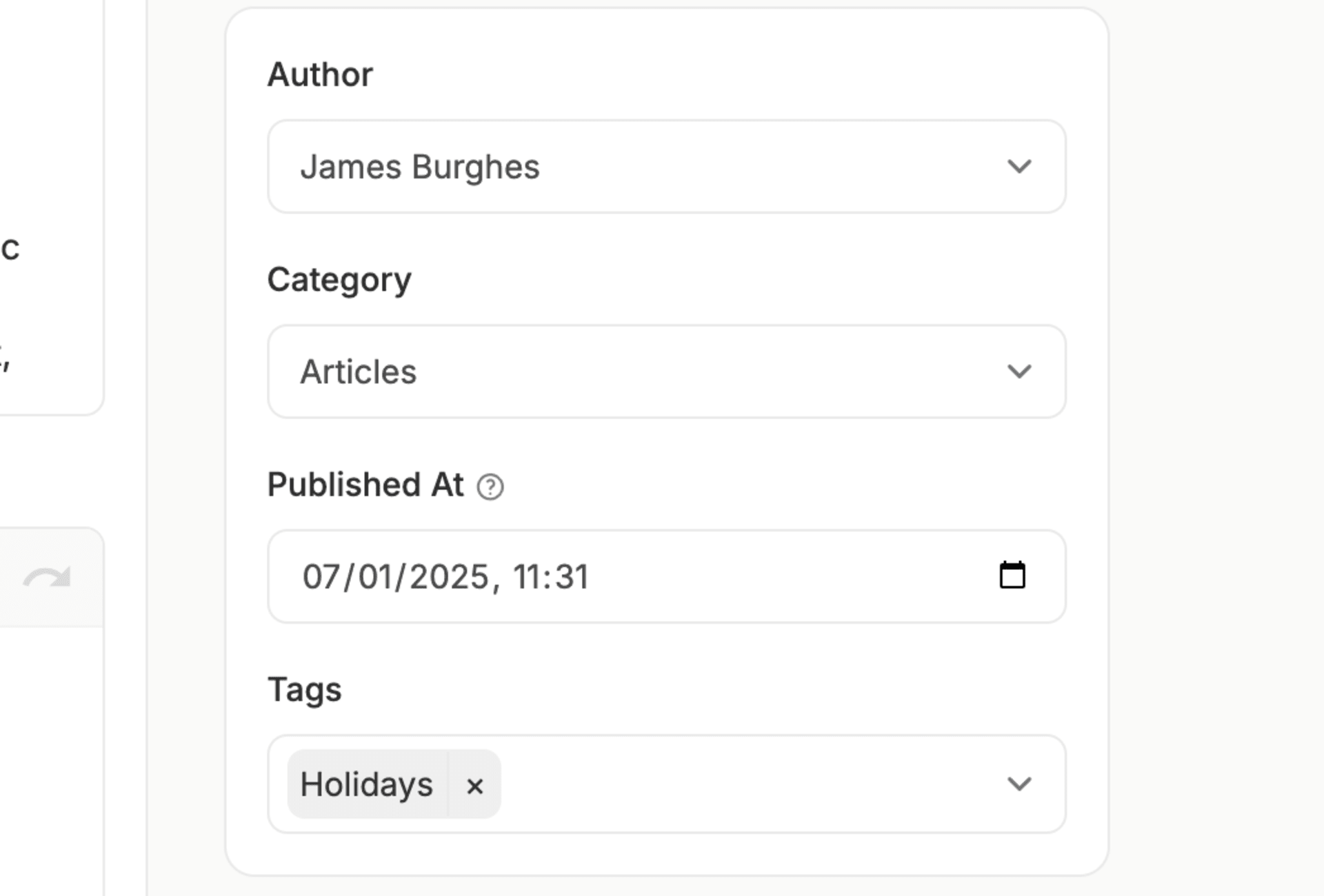Image resolution: width=1324 pixels, height=896 pixels.
Task: Open the Articles category select box
Action: [667, 371]
